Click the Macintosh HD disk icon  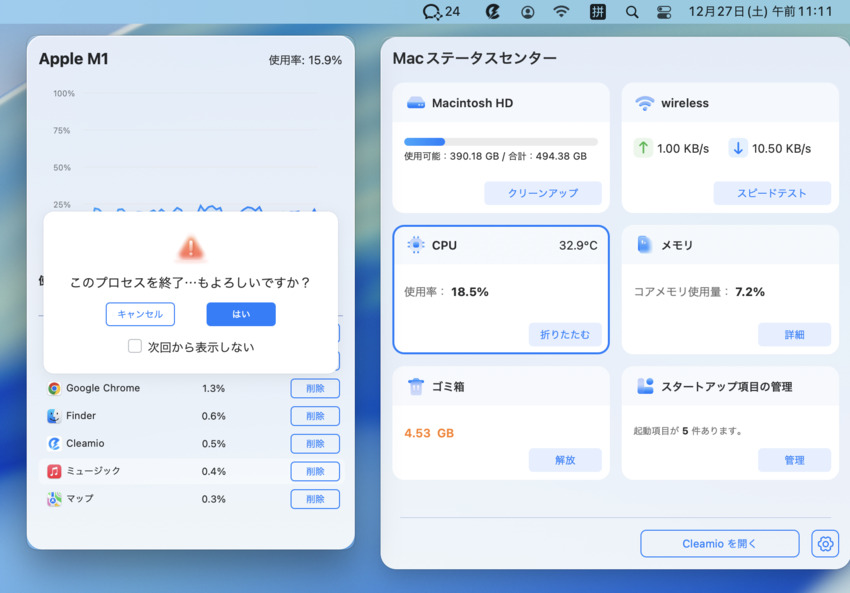(x=415, y=102)
